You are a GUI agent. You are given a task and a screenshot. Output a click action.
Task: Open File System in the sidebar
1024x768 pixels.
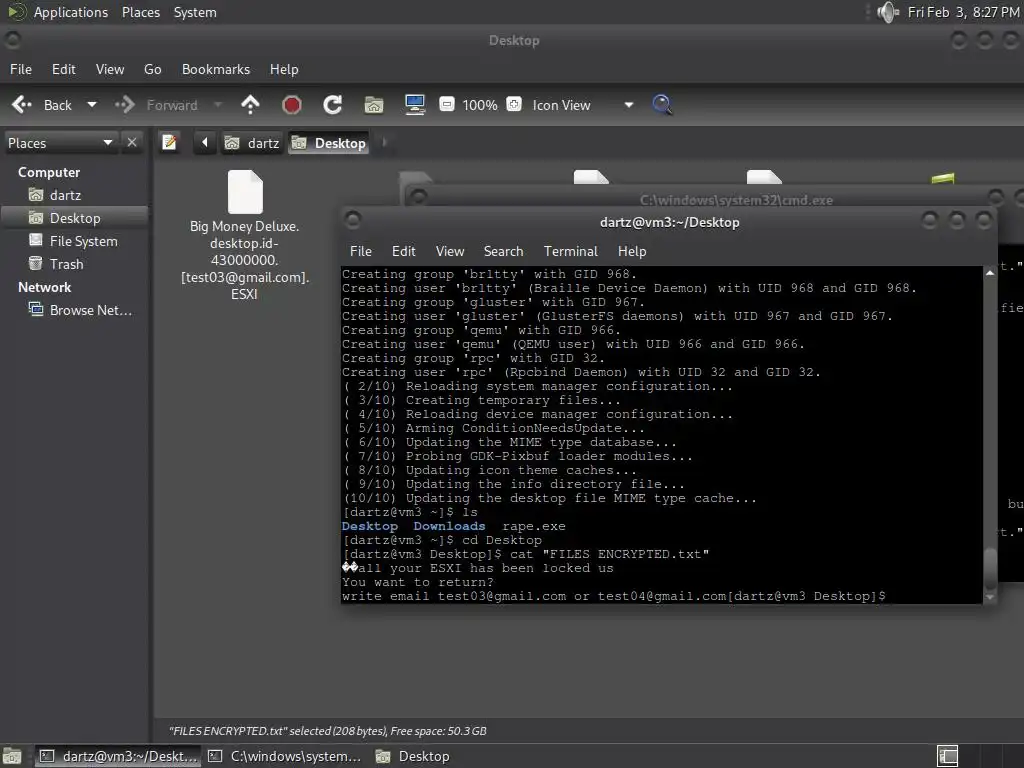[x=84, y=241]
